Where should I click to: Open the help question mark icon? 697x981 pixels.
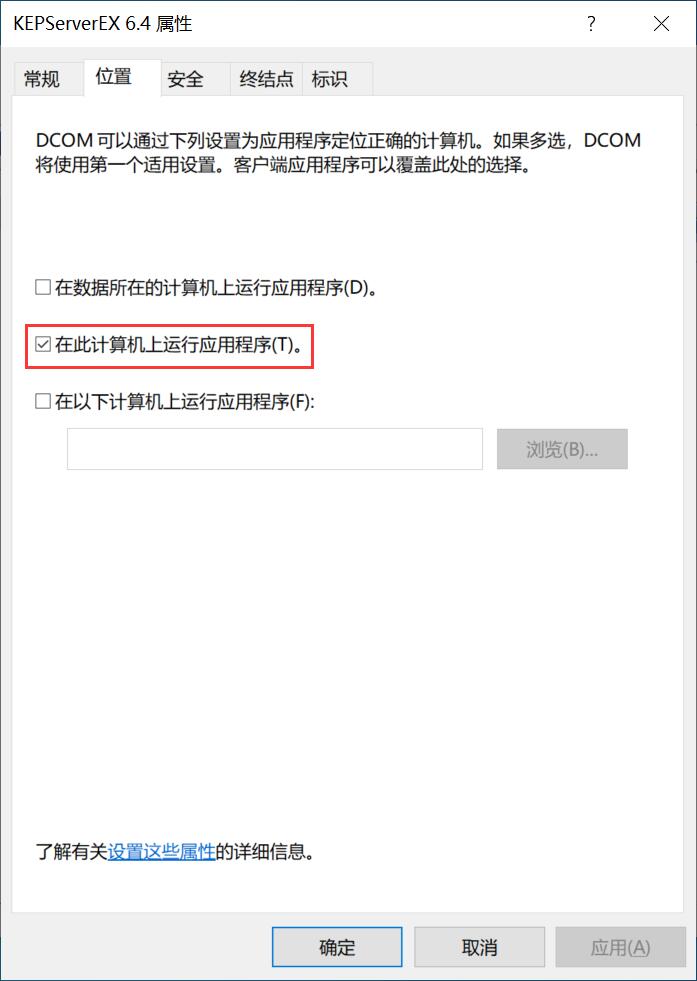tap(591, 24)
